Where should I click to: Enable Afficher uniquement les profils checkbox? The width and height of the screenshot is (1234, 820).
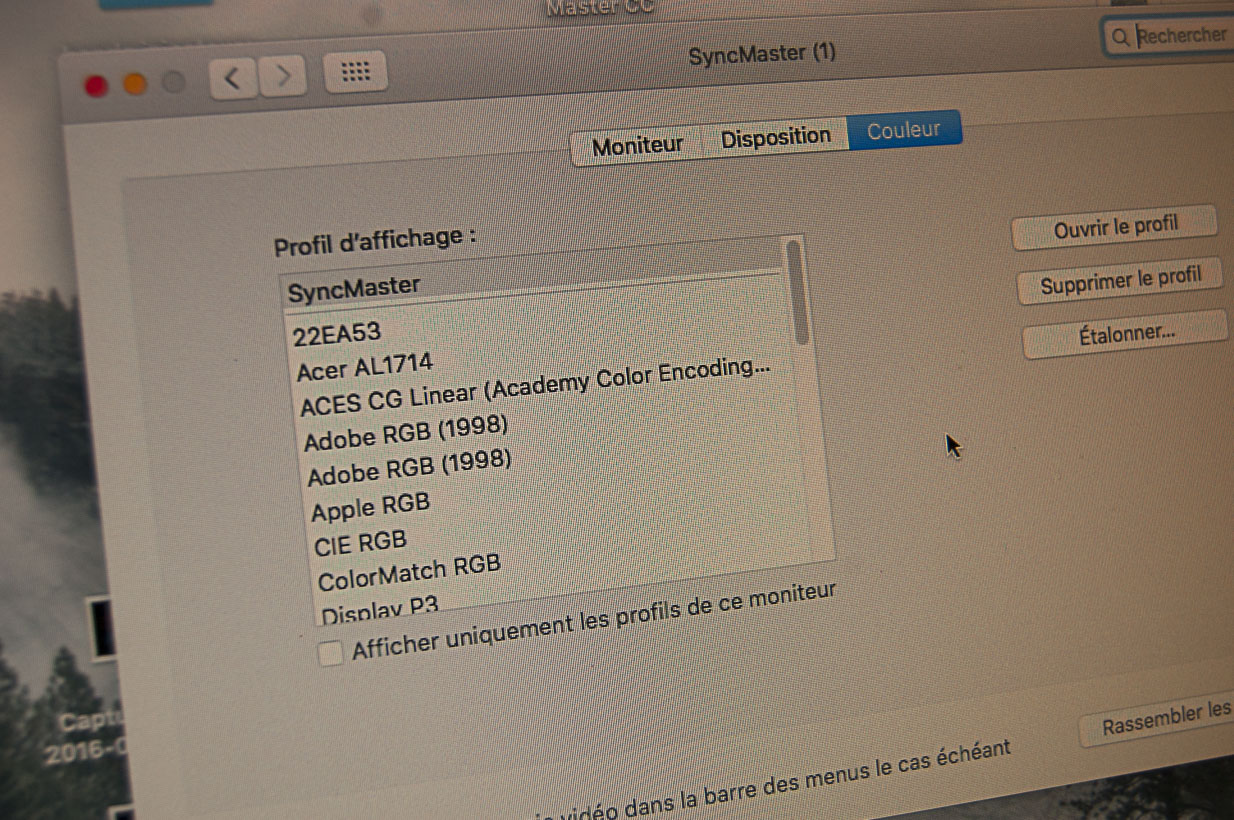(x=330, y=653)
